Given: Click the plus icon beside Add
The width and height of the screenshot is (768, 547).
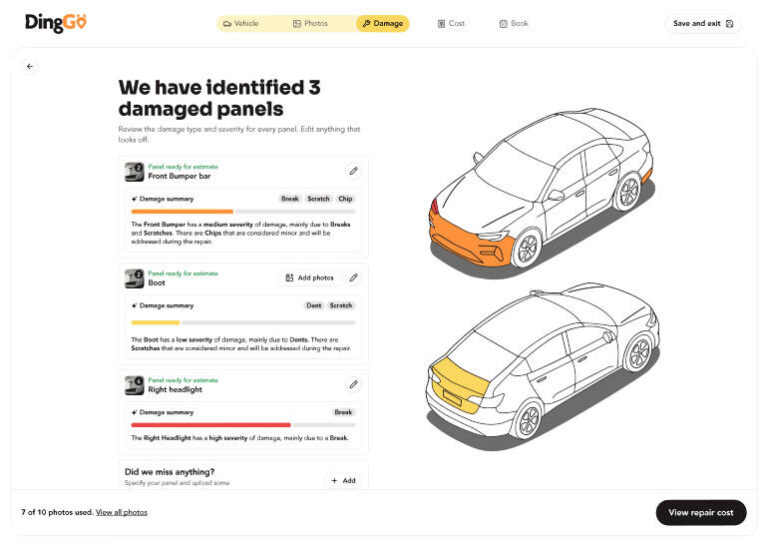Looking at the screenshot, I should pos(335,480).
